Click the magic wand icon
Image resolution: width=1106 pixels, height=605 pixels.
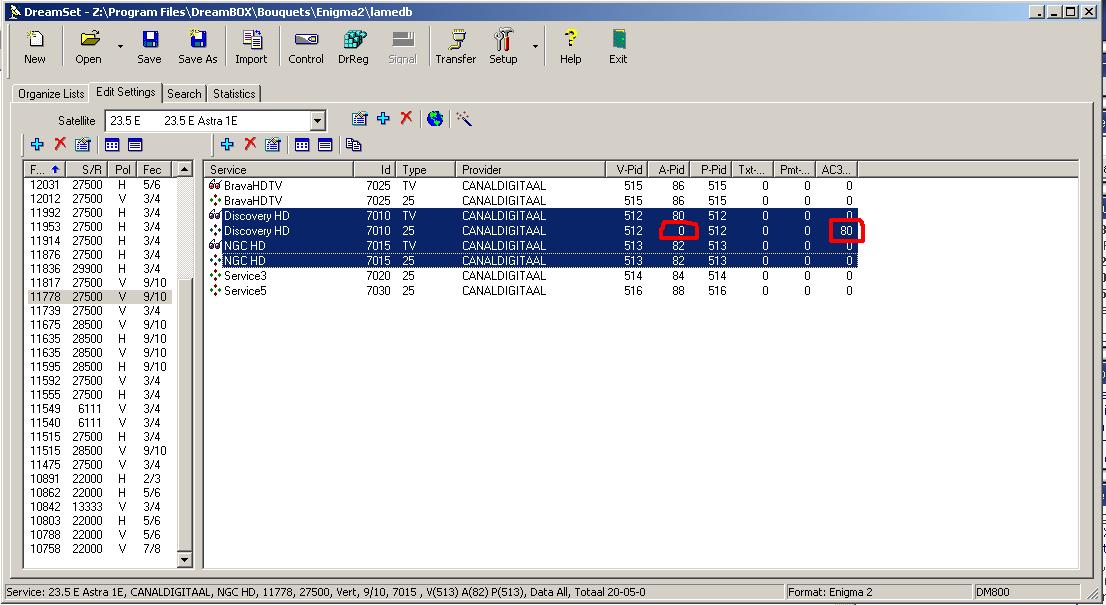[x=463, y=119]
